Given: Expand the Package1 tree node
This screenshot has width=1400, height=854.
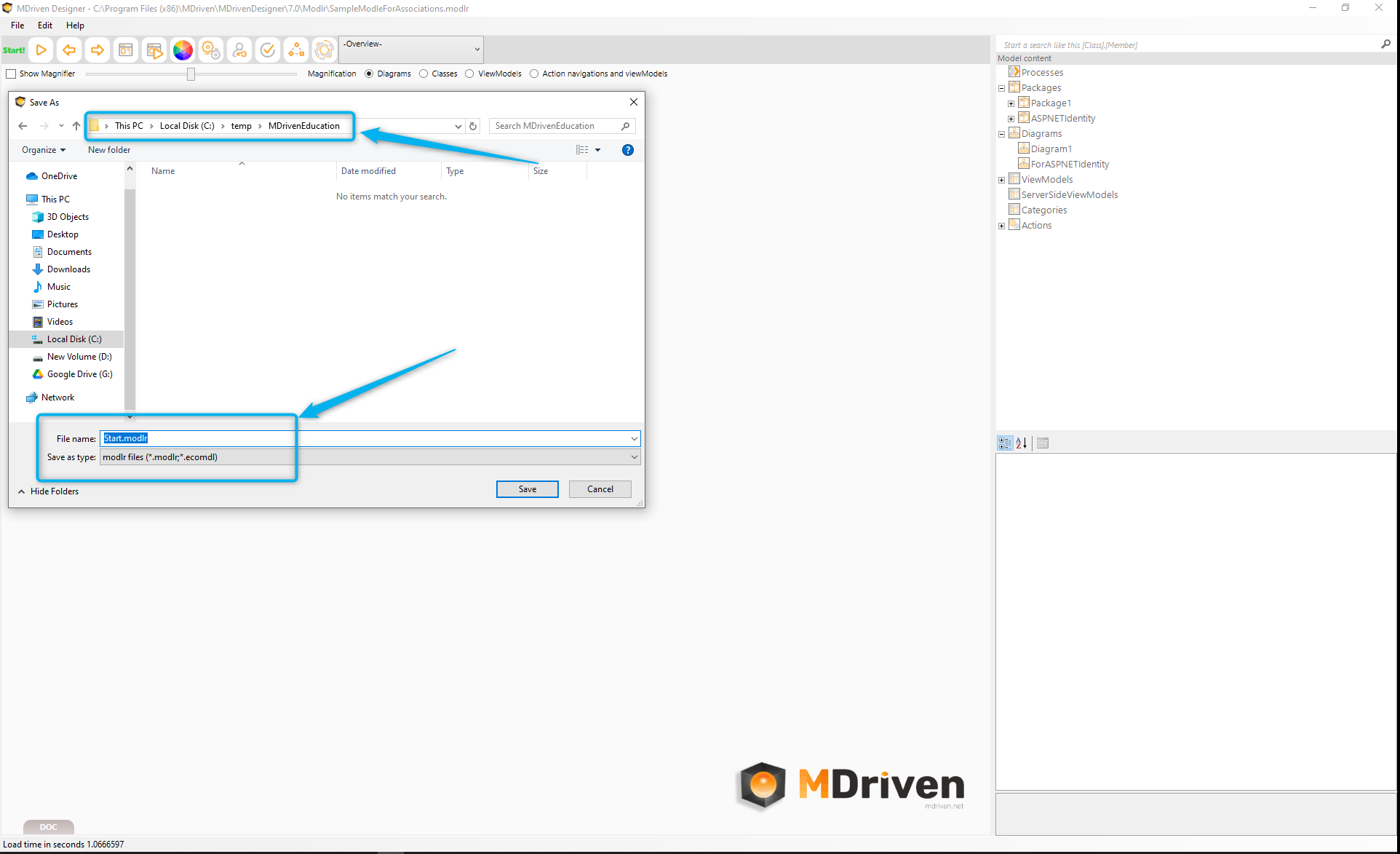Looking at the screenshot, I should pyautogui.click(x=1011, y=103).
